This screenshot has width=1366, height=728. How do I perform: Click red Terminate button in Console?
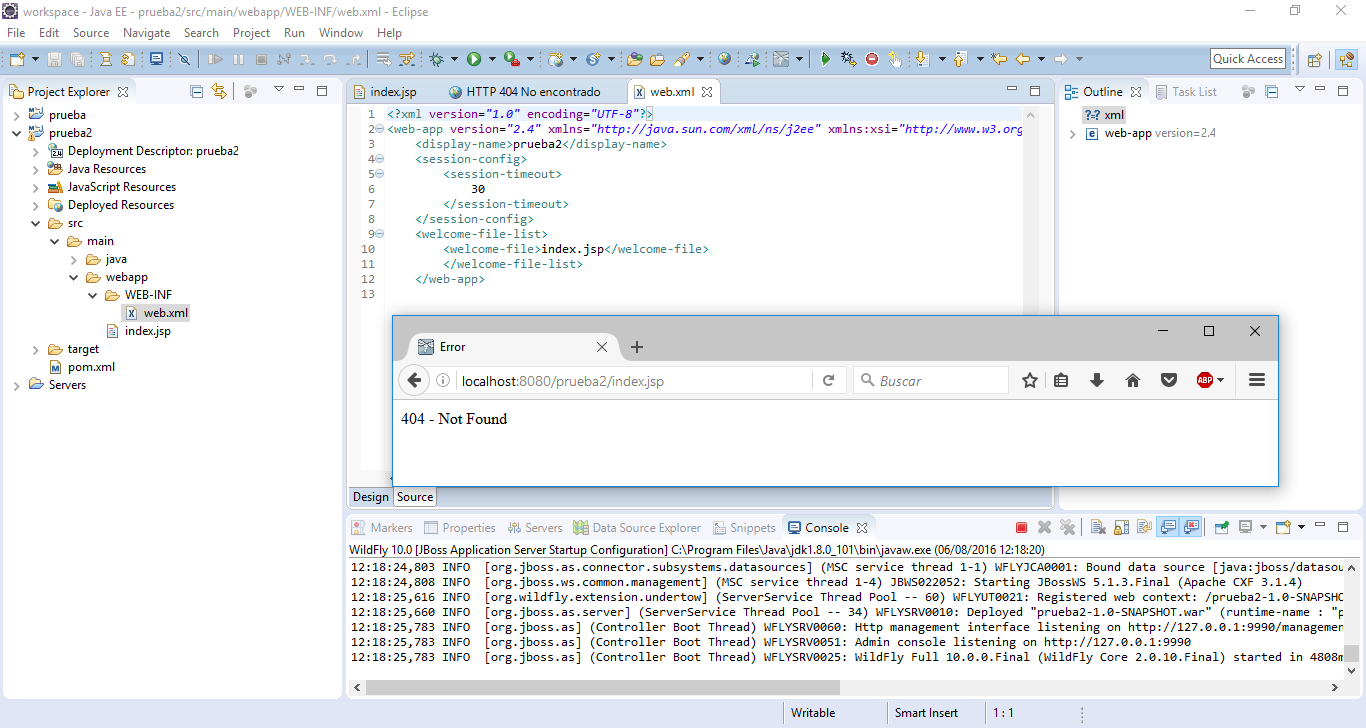[1021, 527]
